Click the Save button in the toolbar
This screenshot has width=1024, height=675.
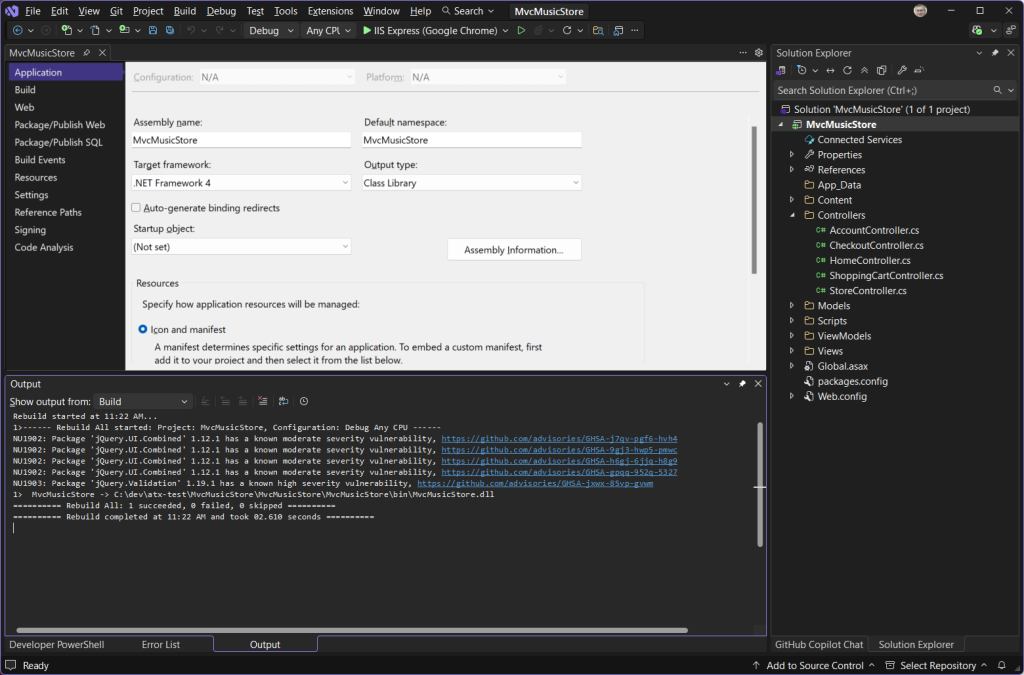click(152, 30)
